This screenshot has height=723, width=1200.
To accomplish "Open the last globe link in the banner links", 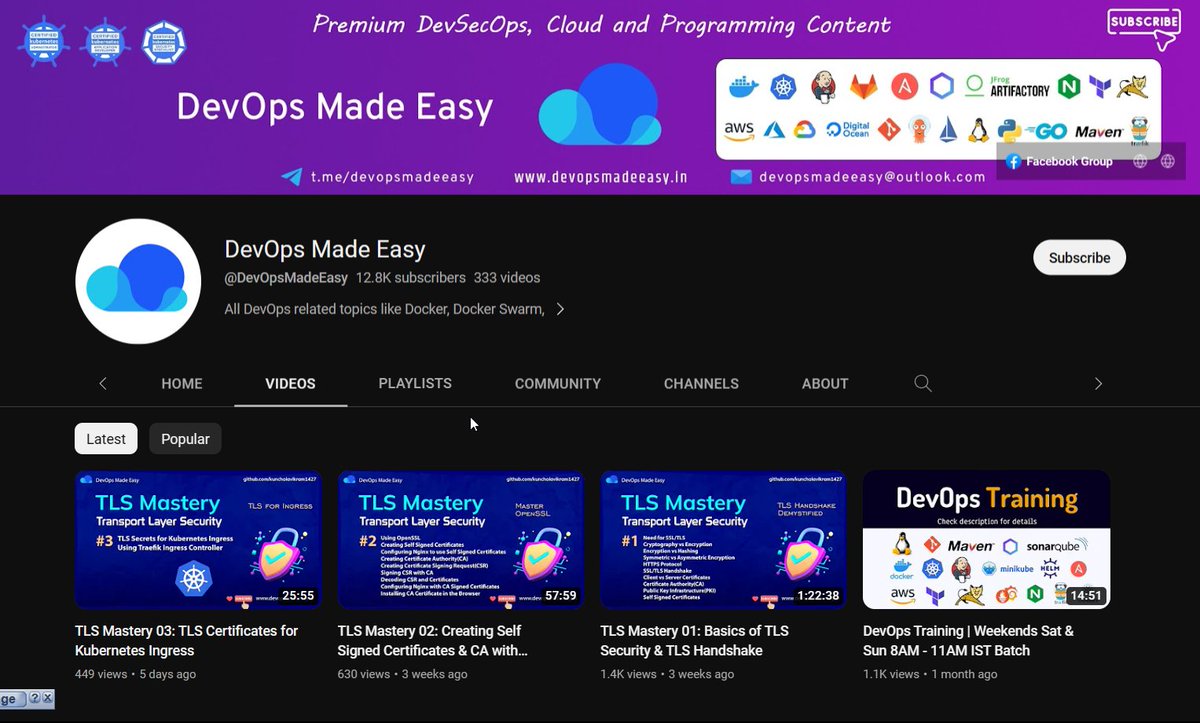I will [1167, 161].
